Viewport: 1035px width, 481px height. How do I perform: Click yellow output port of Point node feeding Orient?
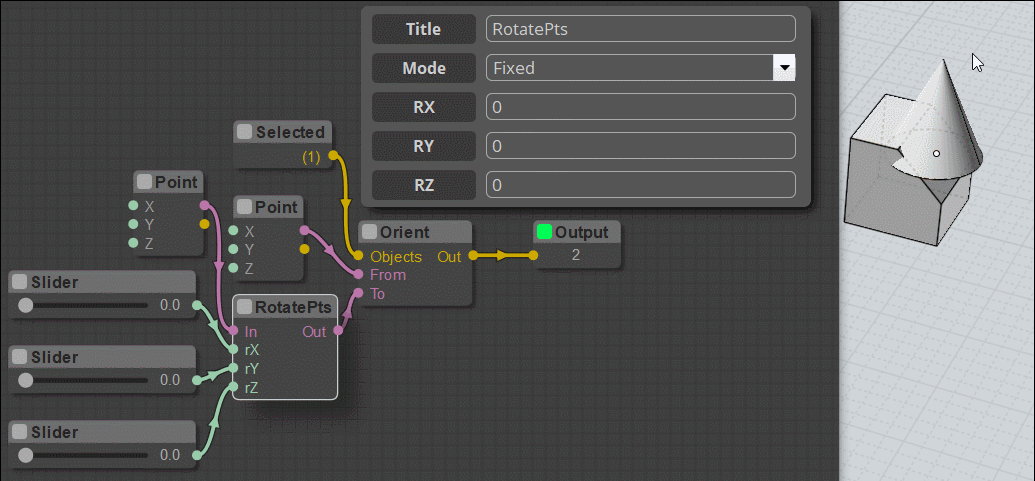pyautogui.click(x=304, y=249)
